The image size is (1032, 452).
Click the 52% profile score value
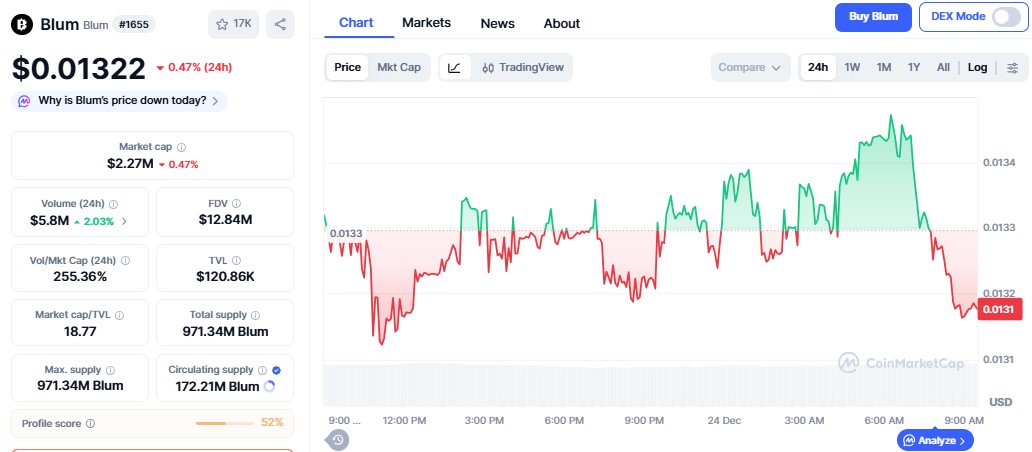tap(272, 422)
